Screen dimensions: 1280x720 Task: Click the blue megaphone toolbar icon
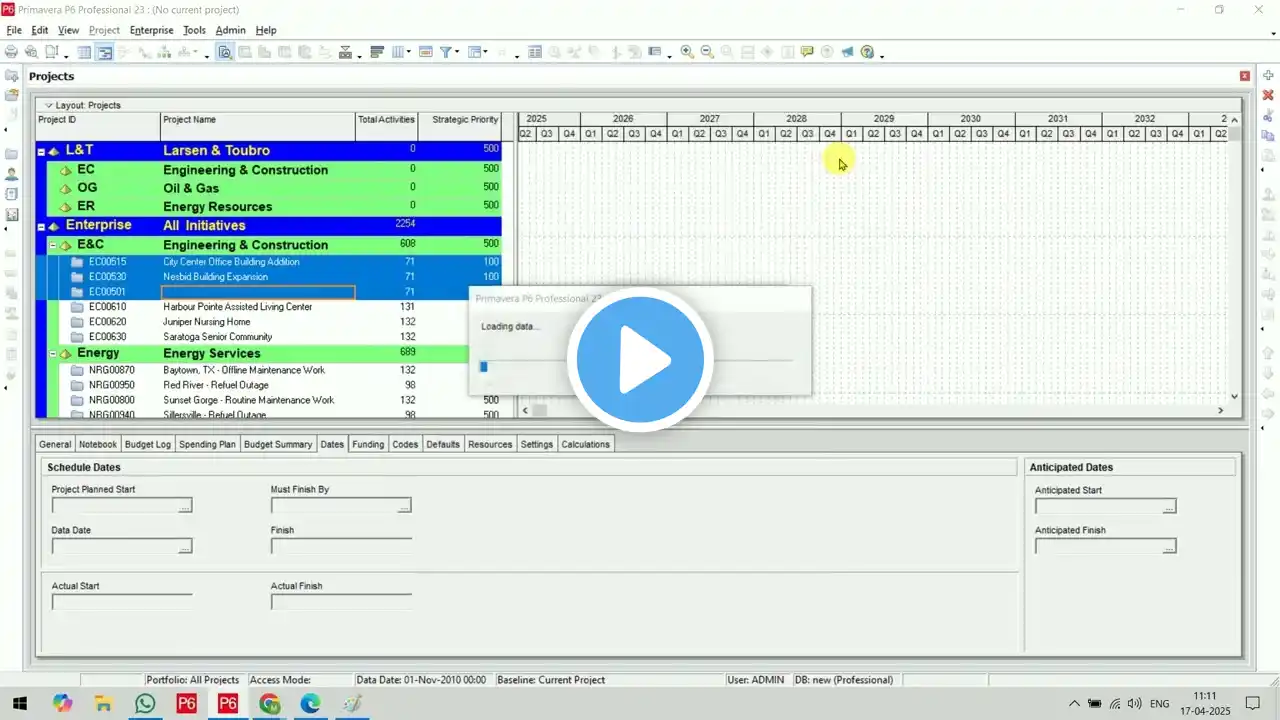(847, 52)
